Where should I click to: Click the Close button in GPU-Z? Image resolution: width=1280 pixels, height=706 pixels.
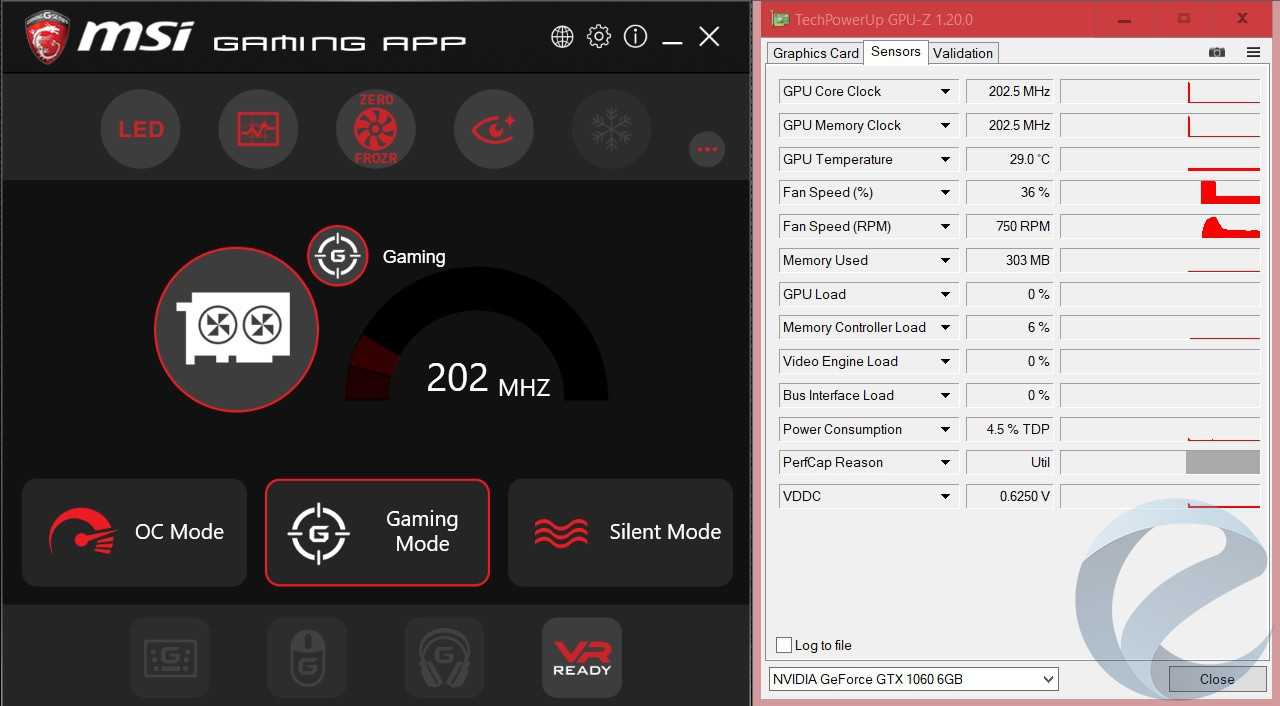pyautogui.click(x=1216, y=679)
